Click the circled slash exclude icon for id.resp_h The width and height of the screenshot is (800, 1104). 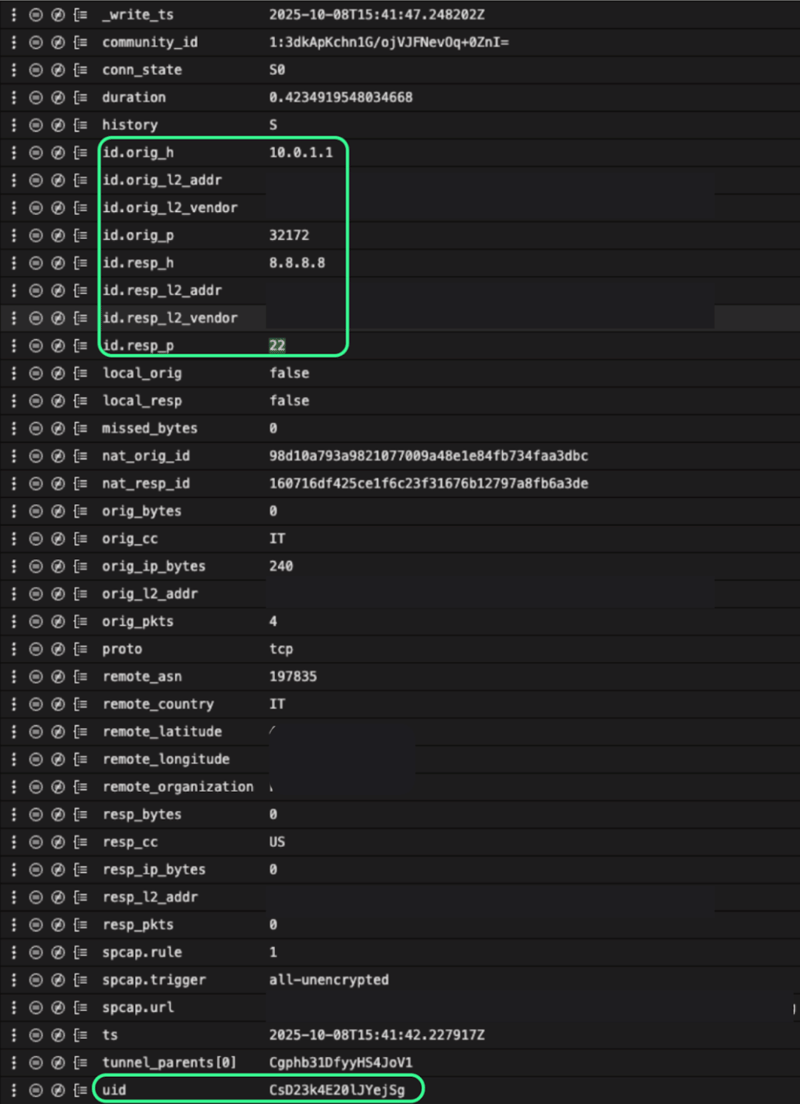(x=57, y=263)
